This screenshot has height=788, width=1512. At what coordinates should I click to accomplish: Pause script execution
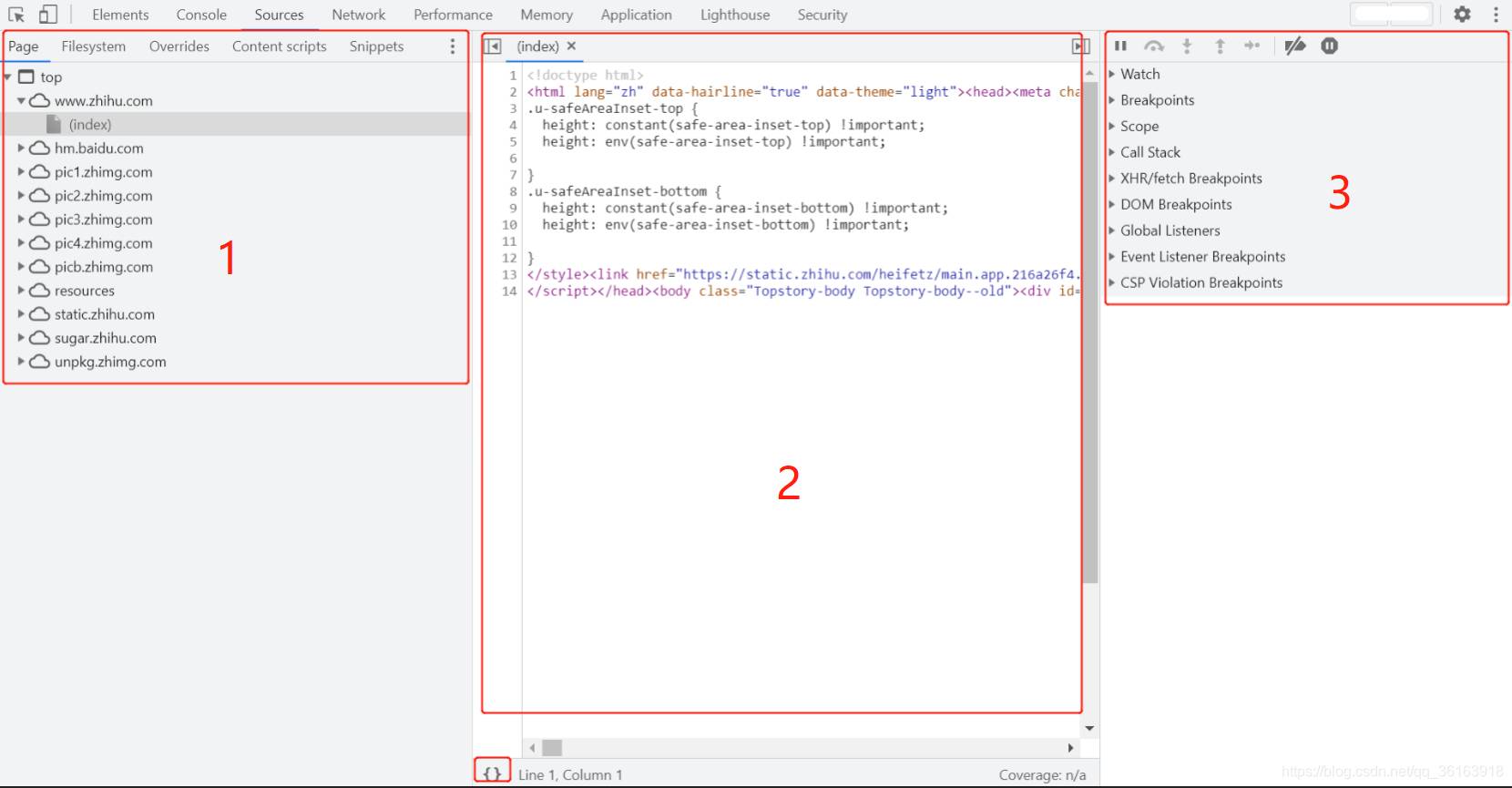click(x=1121, y=46)
